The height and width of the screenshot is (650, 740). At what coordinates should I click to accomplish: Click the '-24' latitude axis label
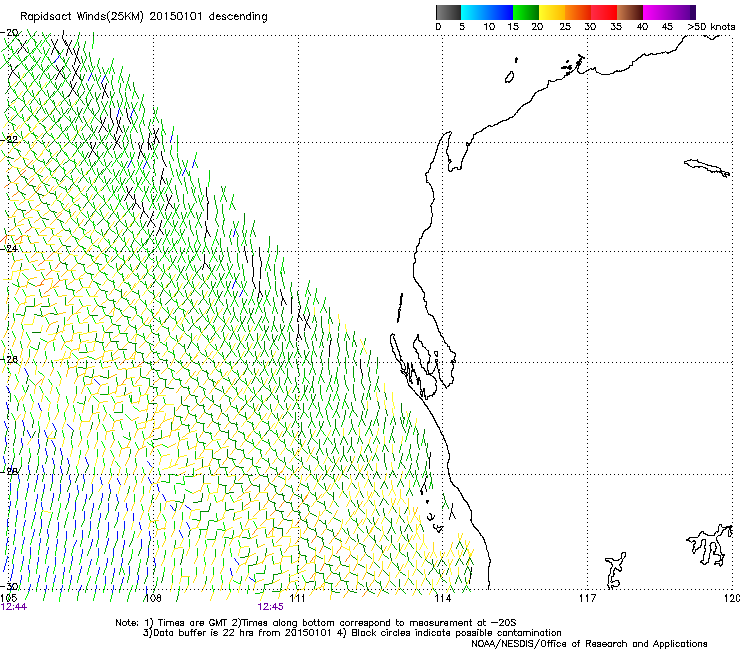coord(10,248)
